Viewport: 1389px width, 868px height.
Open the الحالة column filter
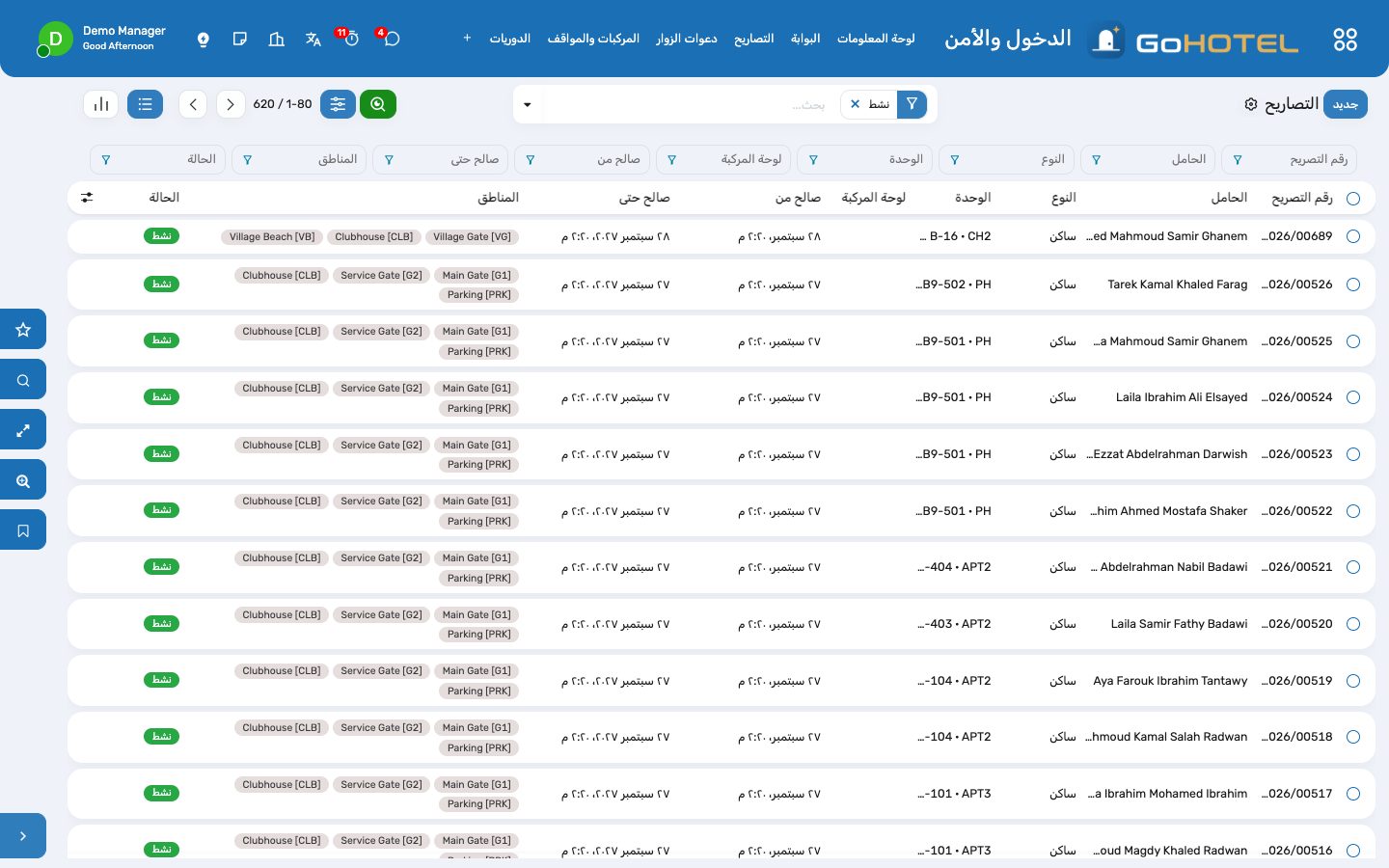click(157, 159)
